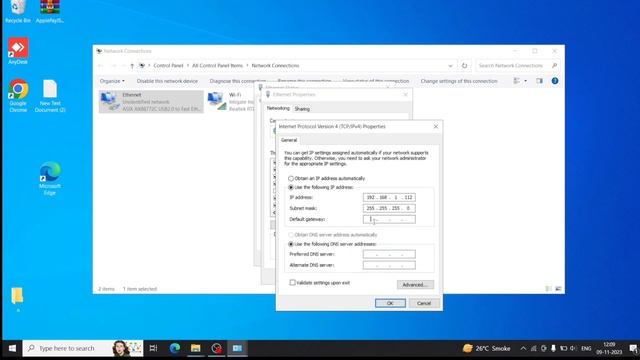Click the OK button
The width and height of the screenshot is (640, 360).
(x=390, y=303)
